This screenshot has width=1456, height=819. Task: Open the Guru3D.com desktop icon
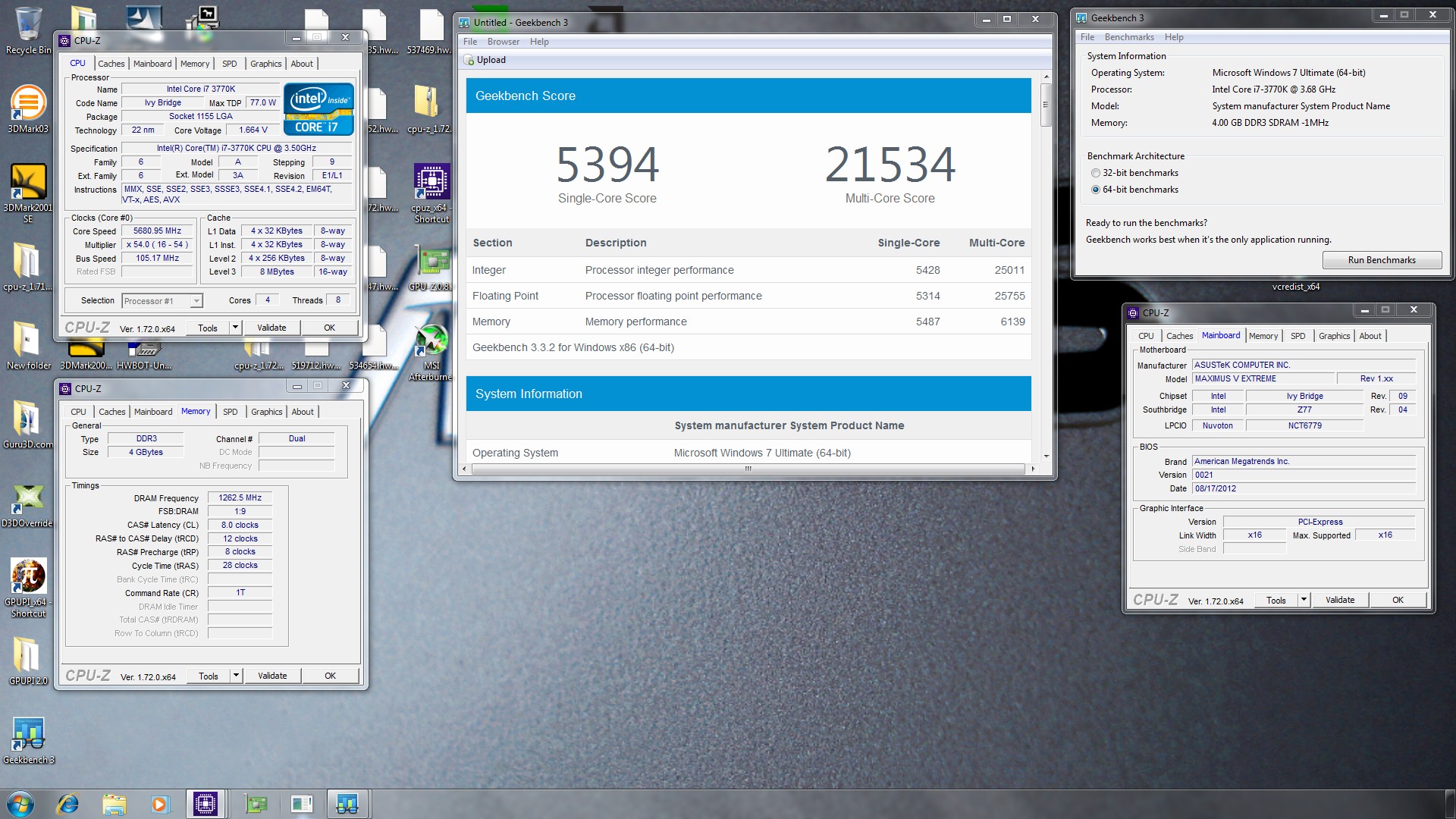[x=28, y=425]
